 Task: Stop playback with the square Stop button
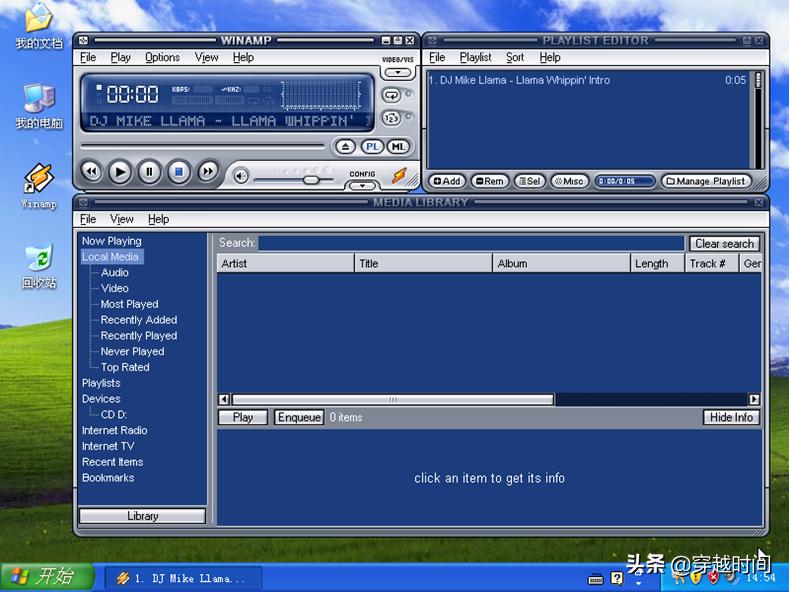178,172
